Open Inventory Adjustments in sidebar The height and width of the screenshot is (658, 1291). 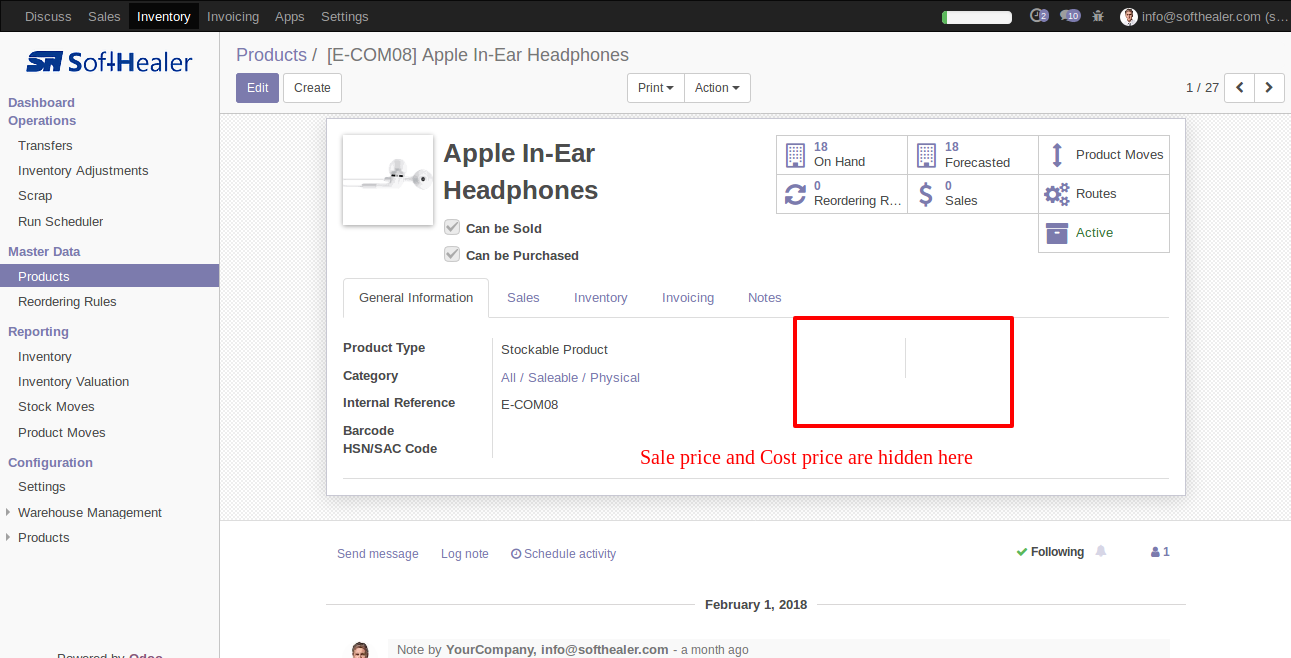tap(83, 170)
